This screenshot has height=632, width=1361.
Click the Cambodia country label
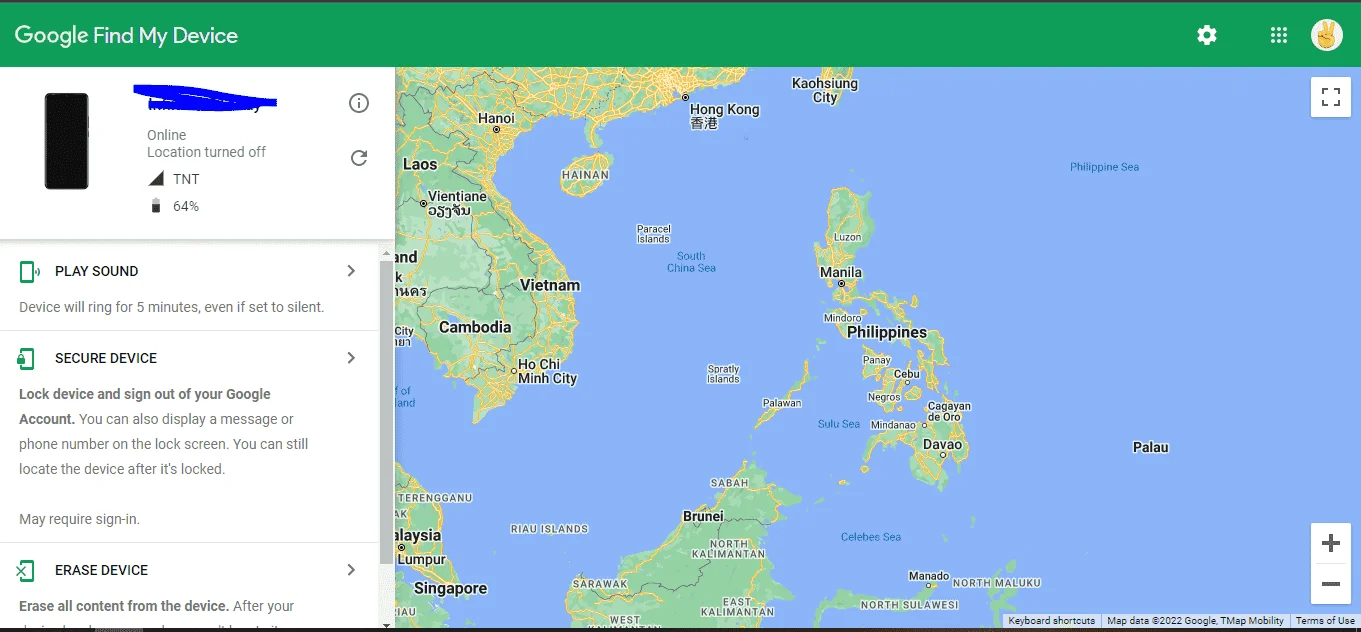475,327
